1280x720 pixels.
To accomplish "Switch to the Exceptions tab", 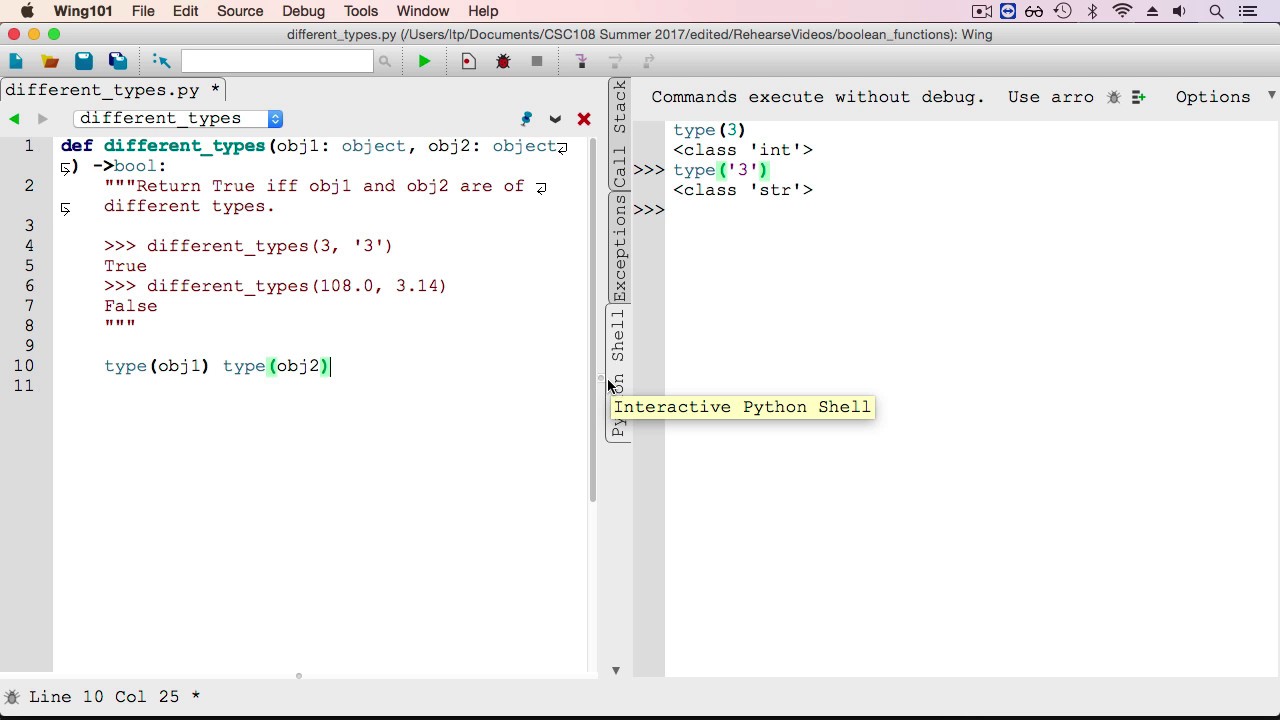I will tap(619, 249).
